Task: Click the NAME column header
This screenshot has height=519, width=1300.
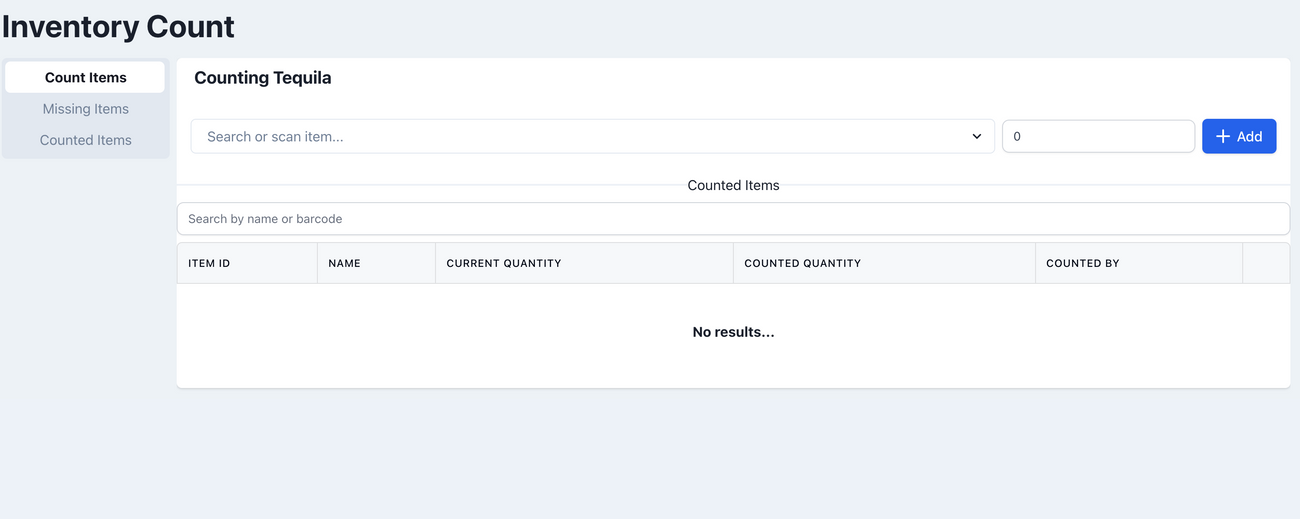Action: 345,263
